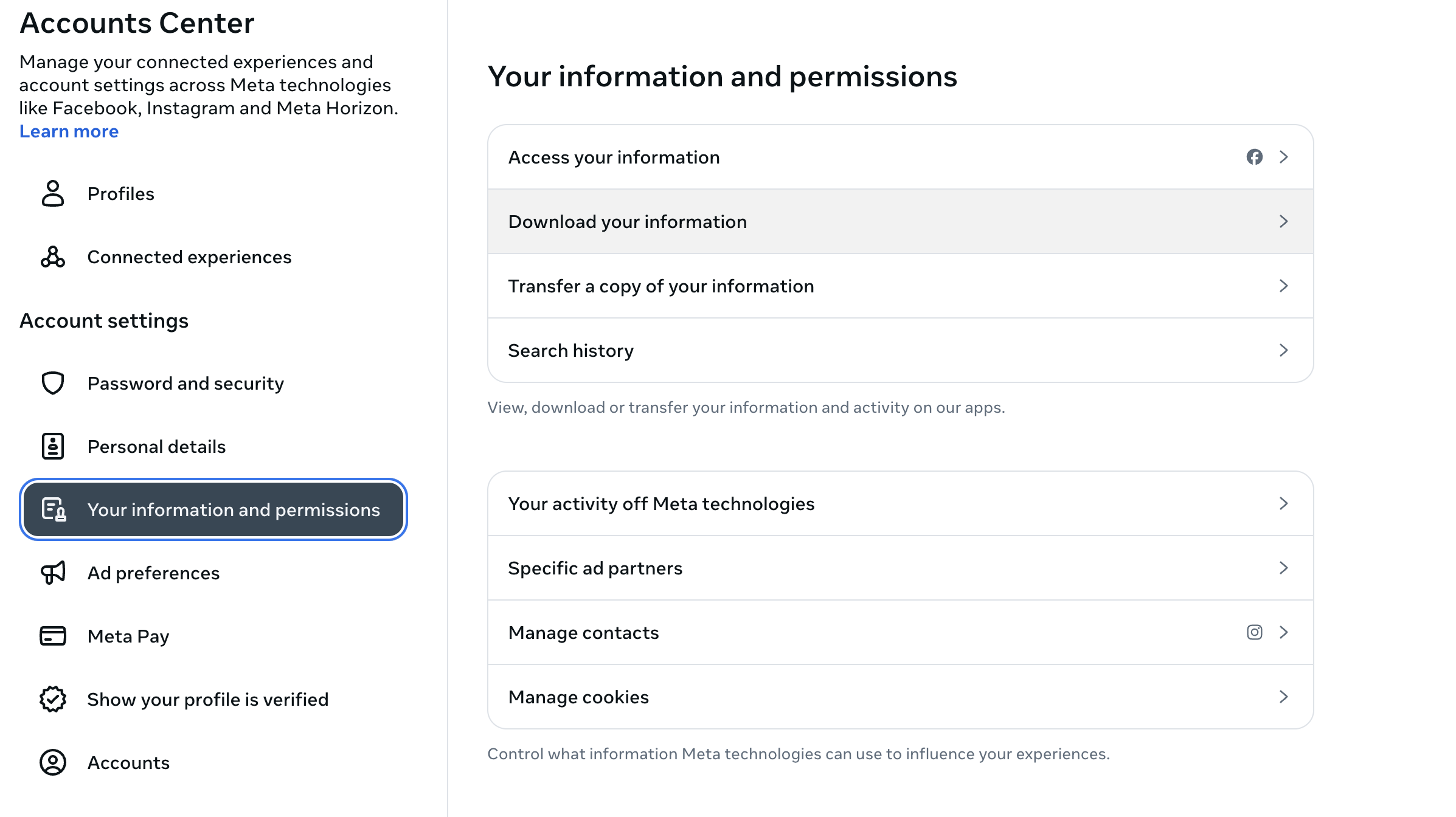Screen dimensions: 1456x817
Task: Click the Password and security shield icon
Action: tap(53, 383)
